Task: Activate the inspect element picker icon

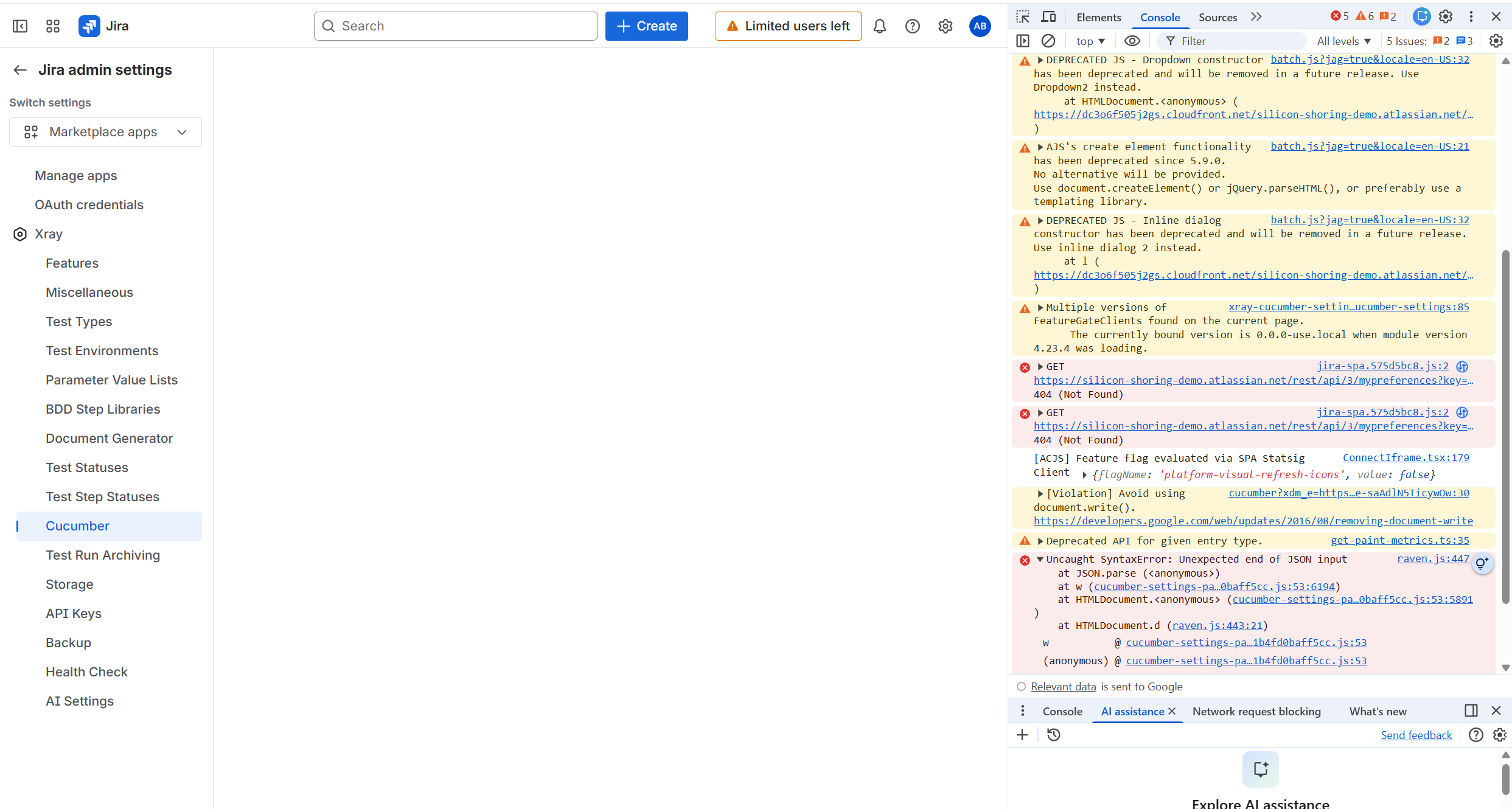Action: (x=1023, y=17)
